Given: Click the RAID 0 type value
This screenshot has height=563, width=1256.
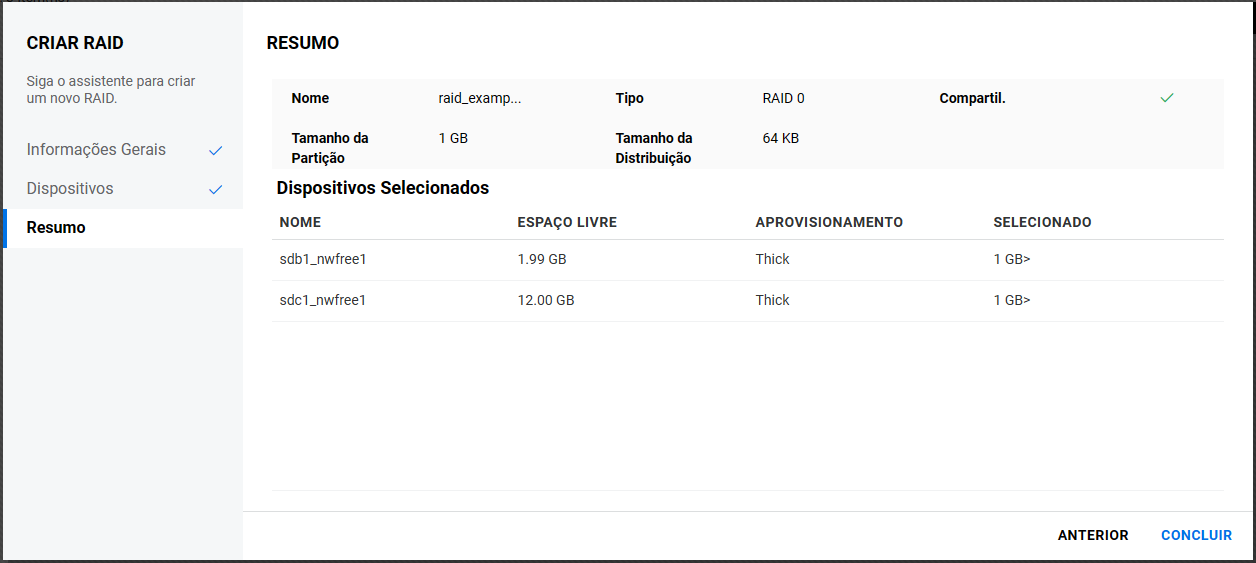Looking at the screenshot, I should [x=783, y=99].
